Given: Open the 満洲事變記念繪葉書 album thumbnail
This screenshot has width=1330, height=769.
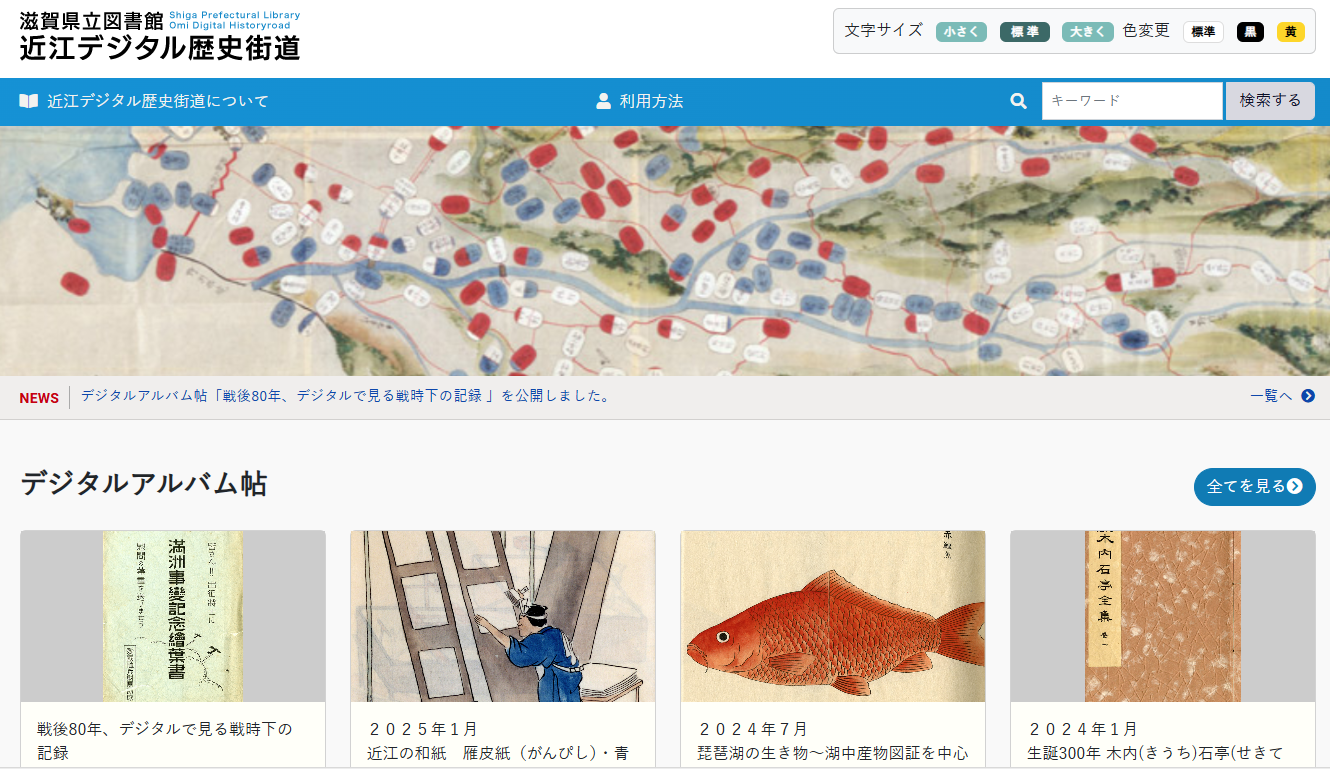Looking at the screenshot, I should coord(173,616).
